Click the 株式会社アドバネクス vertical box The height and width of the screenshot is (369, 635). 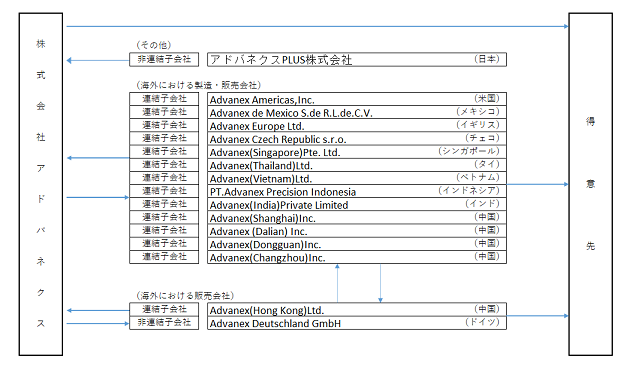point(41,184)
